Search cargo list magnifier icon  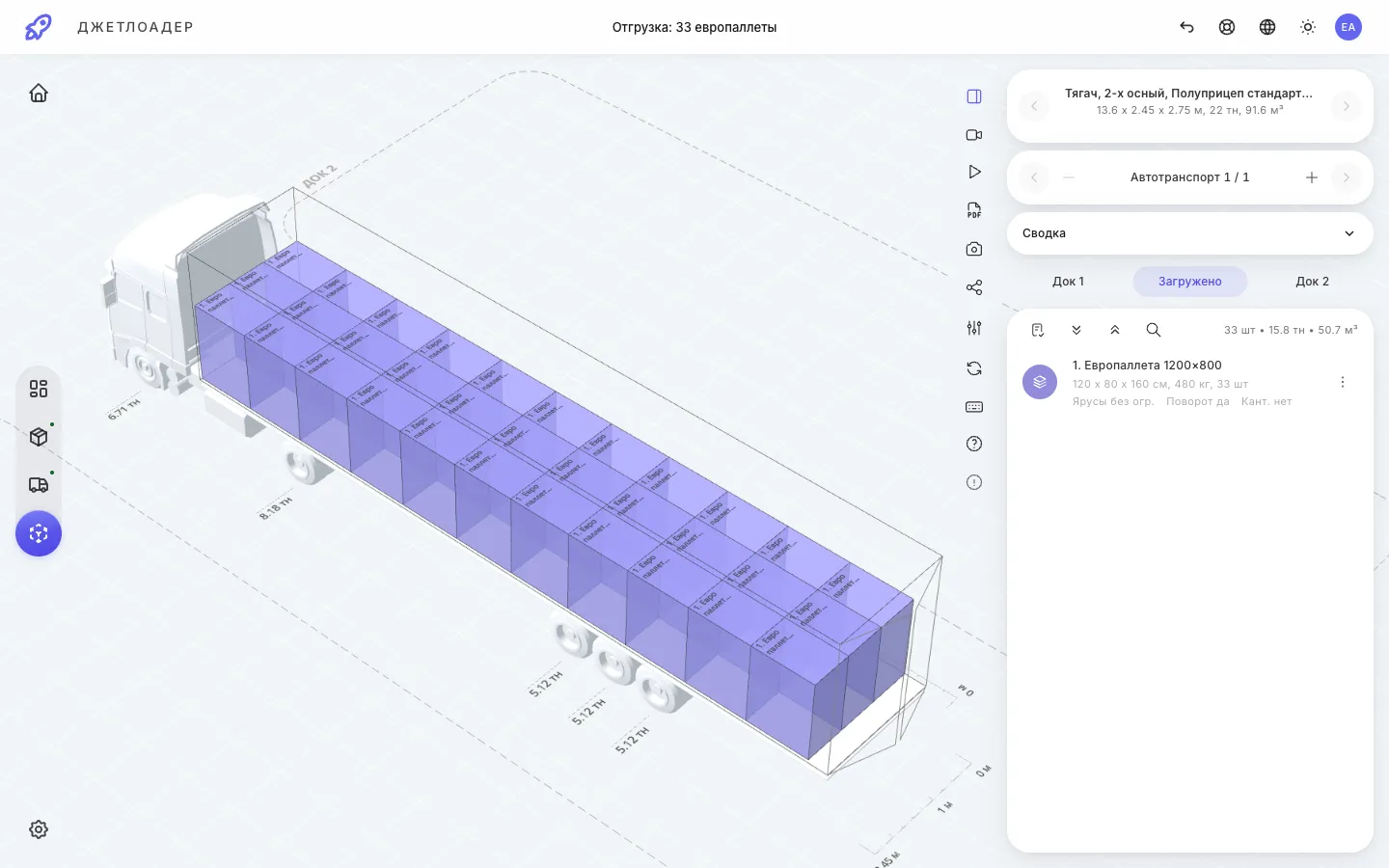(x=1154, y=330)
